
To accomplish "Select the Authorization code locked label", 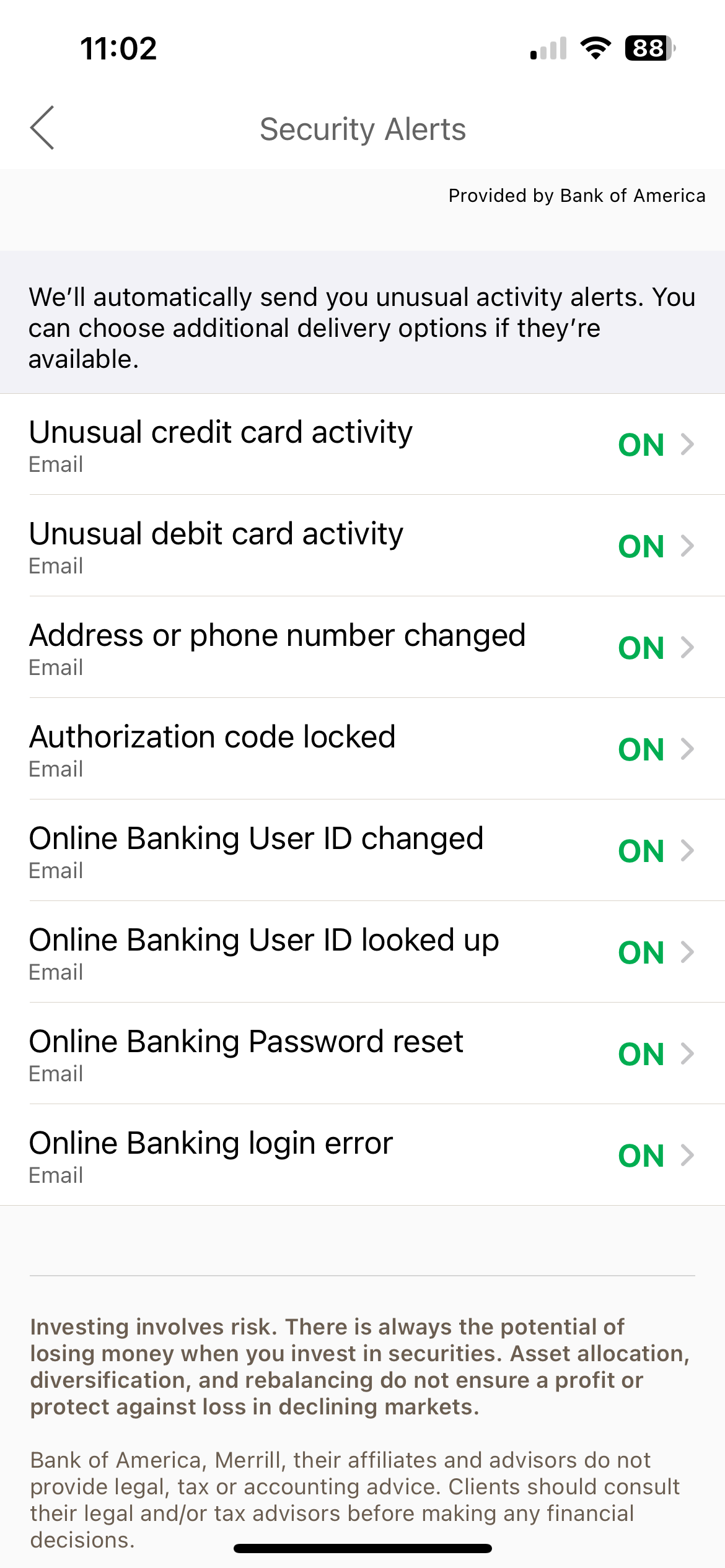I will click(212, 737).
